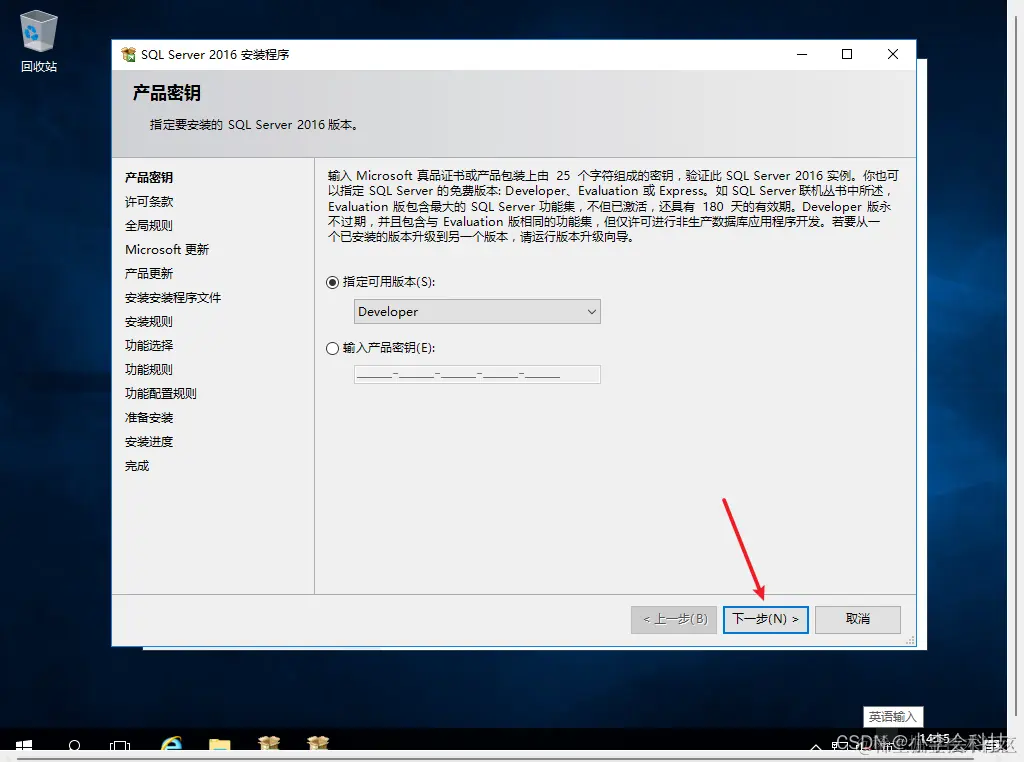This screenshot has height=762, width=1024.
Task: Open the Windows Start menu
Action: pyautogui.click(x=24, y=746)
